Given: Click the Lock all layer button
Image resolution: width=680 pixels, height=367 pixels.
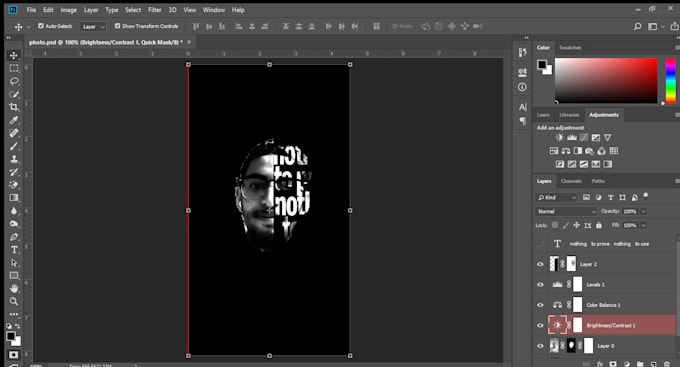Looking at the screenshot, I should pos(599,225).
